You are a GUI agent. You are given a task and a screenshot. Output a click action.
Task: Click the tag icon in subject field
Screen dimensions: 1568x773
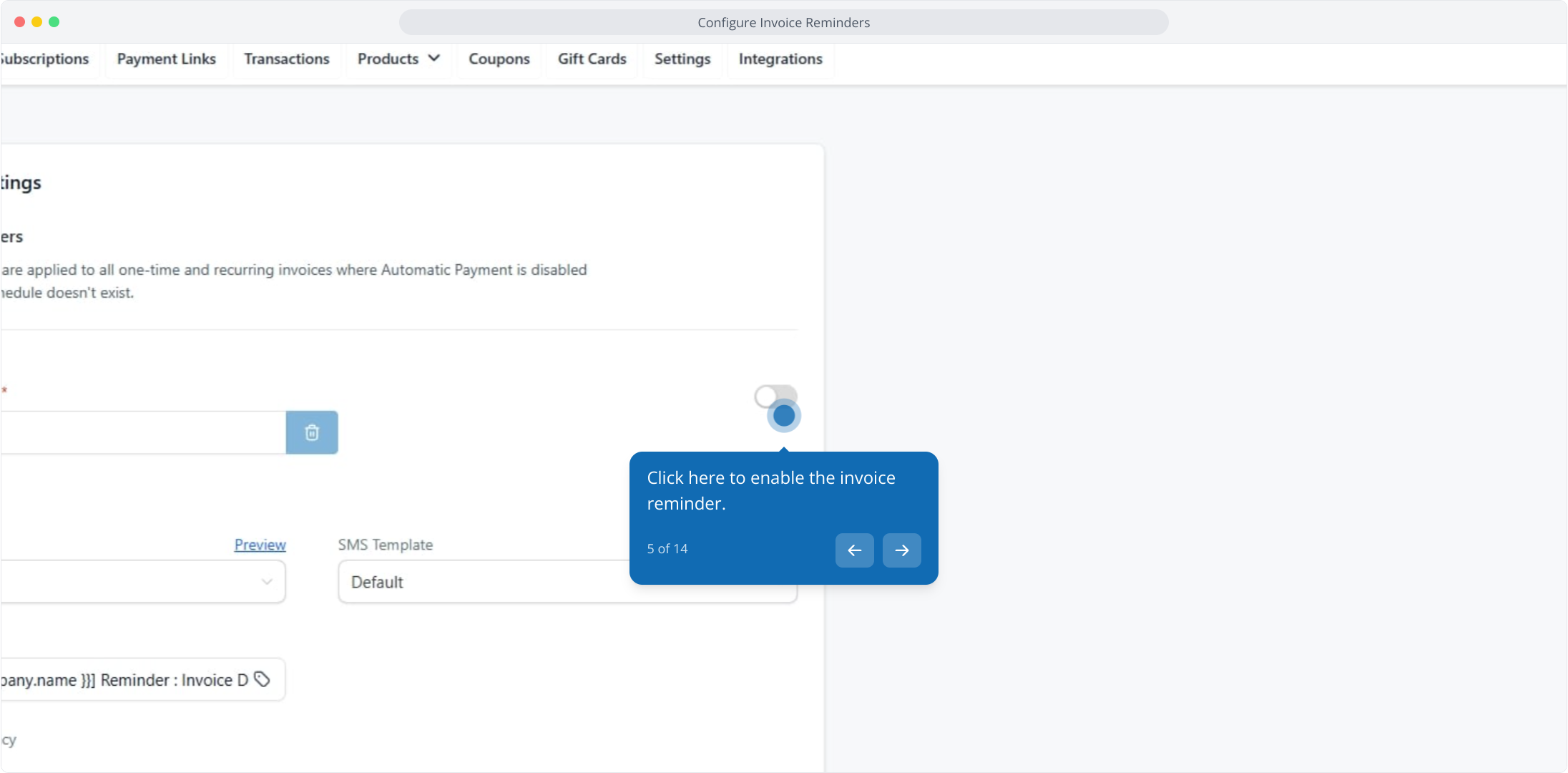click(263, 679)
